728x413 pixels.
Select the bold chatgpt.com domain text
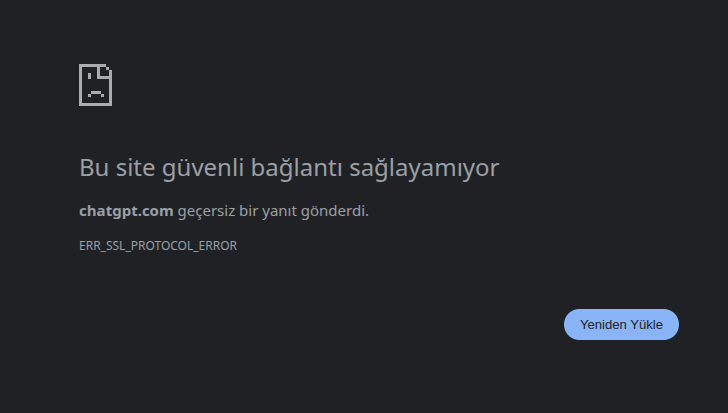click(126, 211)
